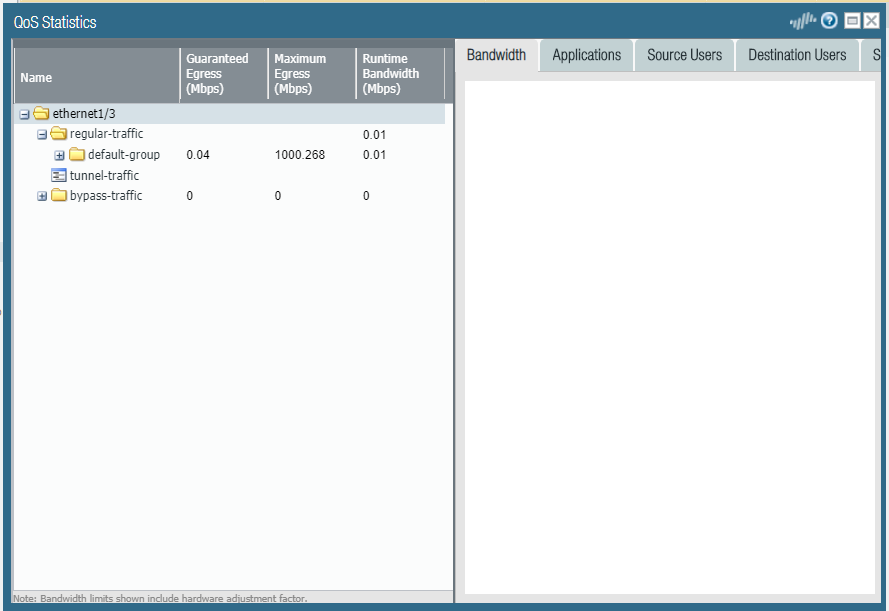889x611 pixels.
Task: Click regular-traffic runtime bandwidth 0.01 value
Action: [374, 135]
